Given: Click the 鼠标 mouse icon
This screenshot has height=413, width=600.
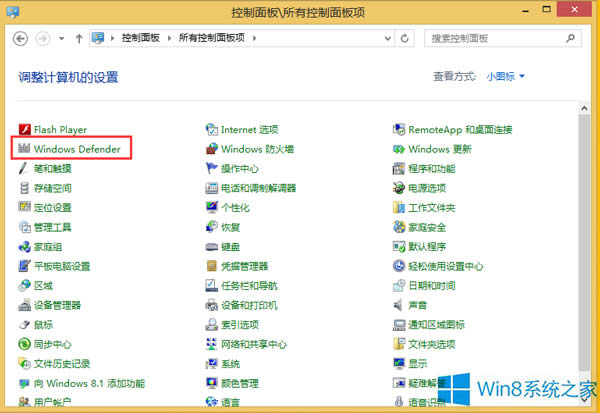Looking at the screenshot, I should point(24,325).
